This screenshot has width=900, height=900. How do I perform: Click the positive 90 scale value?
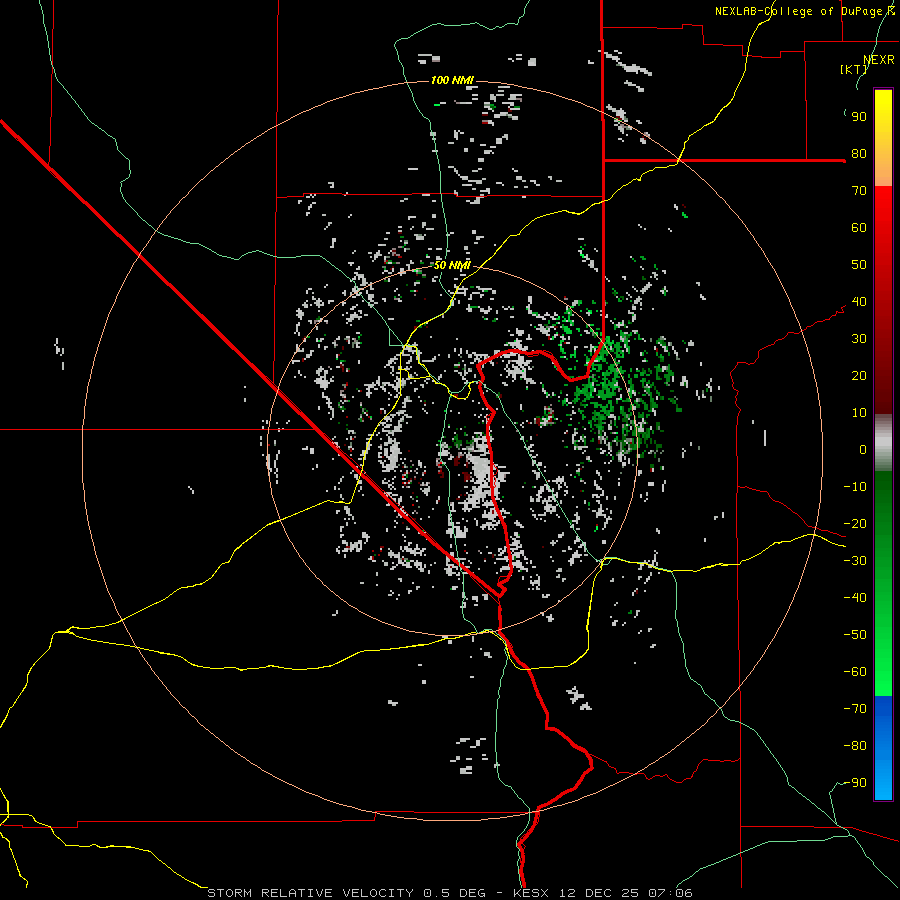(x=859, y=117)
